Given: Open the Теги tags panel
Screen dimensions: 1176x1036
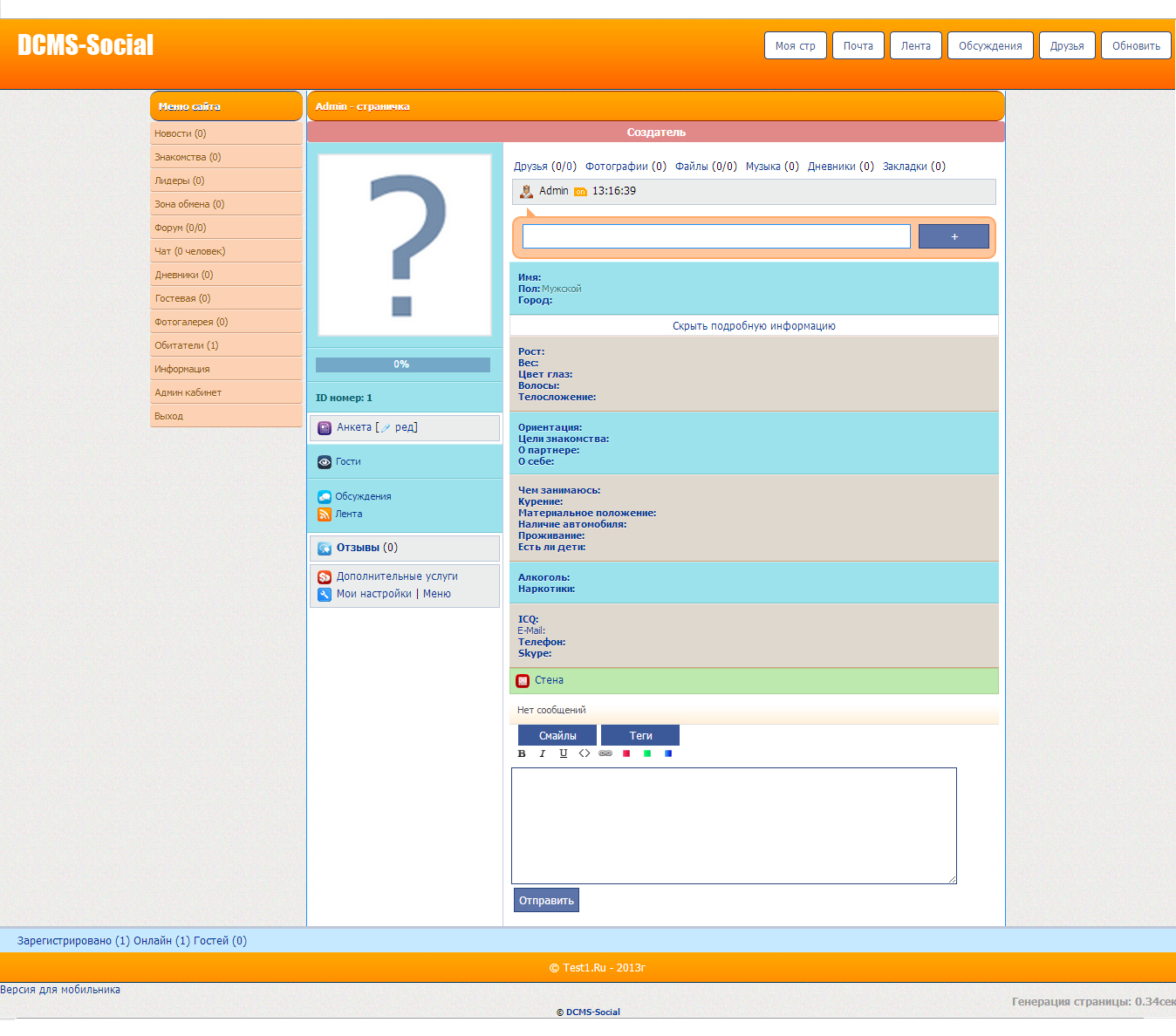Looking at the screenshot, I should (640, 735).
